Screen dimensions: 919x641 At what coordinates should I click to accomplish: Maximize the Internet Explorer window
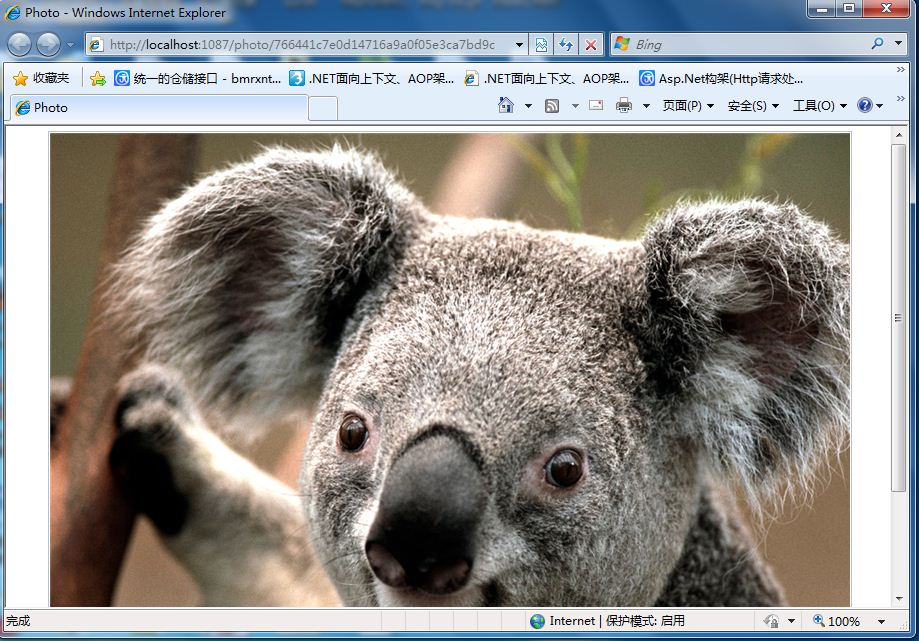(849, 9)
